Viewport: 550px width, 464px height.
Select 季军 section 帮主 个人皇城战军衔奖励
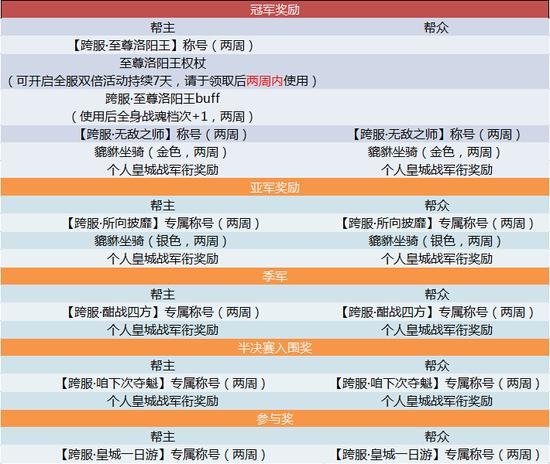162,330
